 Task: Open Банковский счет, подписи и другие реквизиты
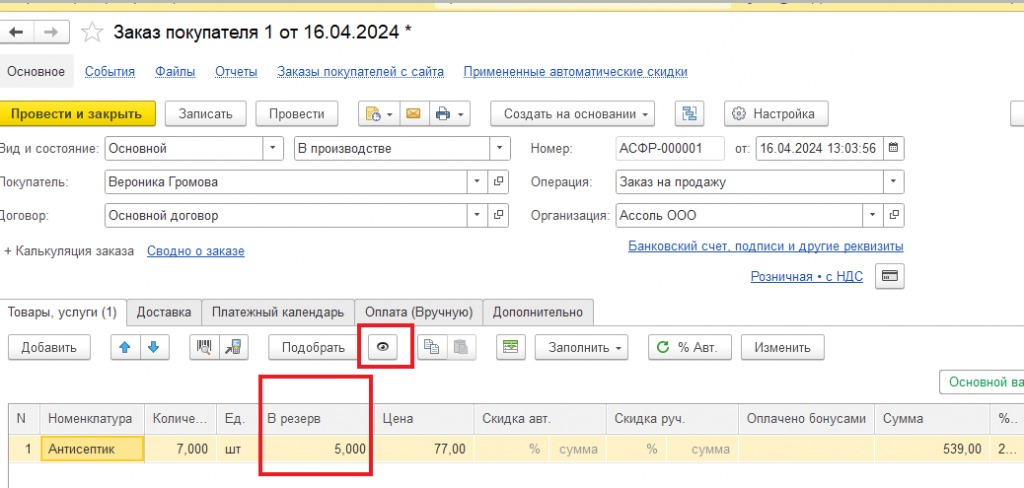[765, 246]
